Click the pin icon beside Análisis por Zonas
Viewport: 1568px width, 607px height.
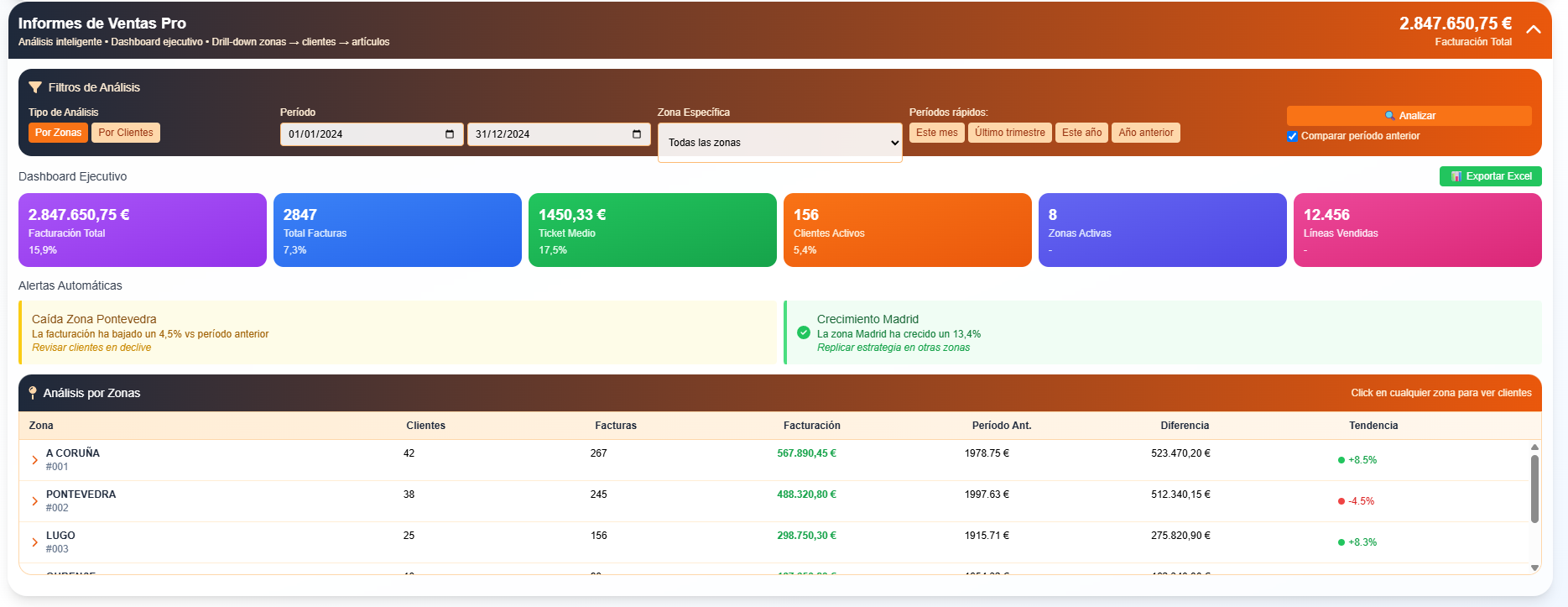click(x=33, y=393)
